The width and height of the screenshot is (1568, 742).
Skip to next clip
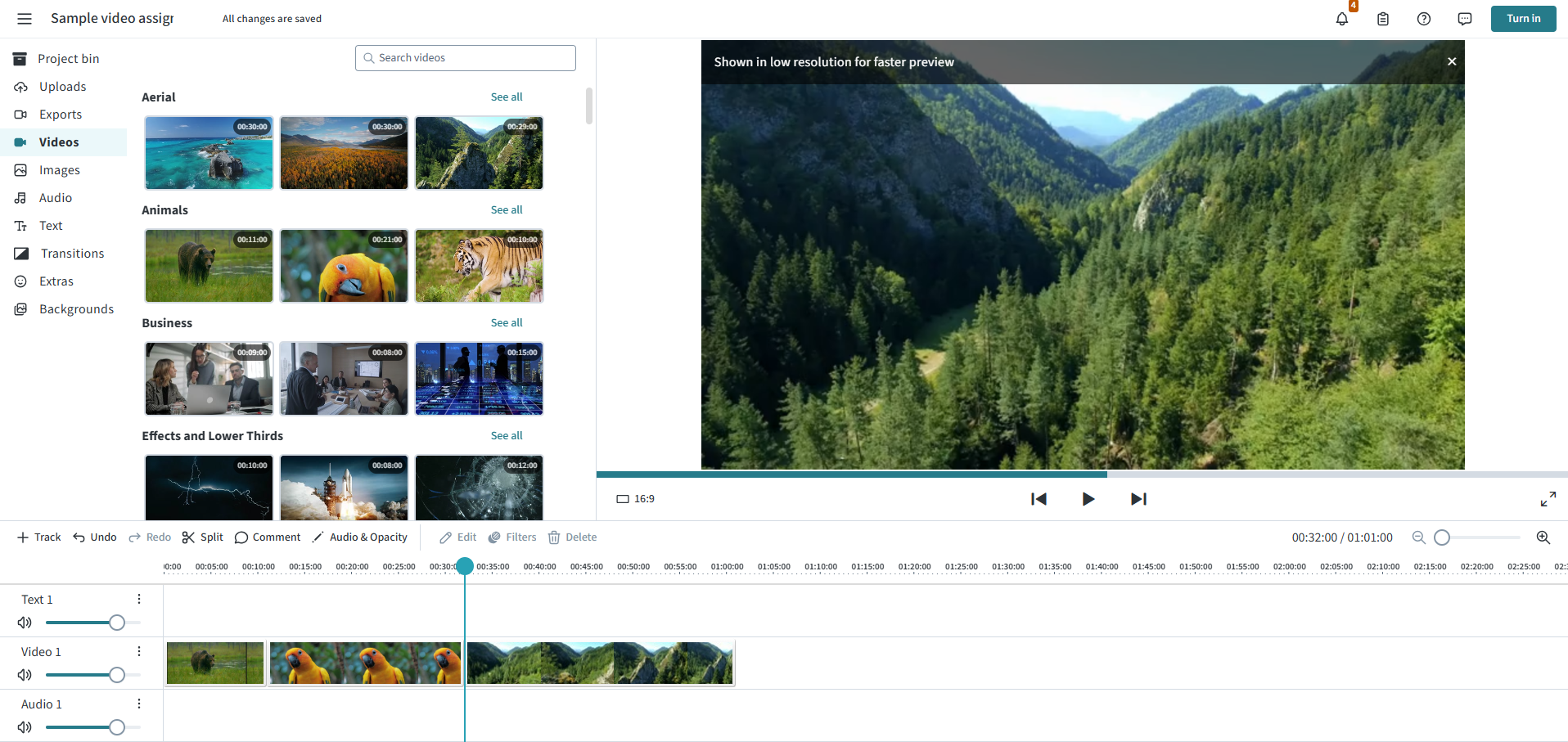click(x=1138, y=499)
